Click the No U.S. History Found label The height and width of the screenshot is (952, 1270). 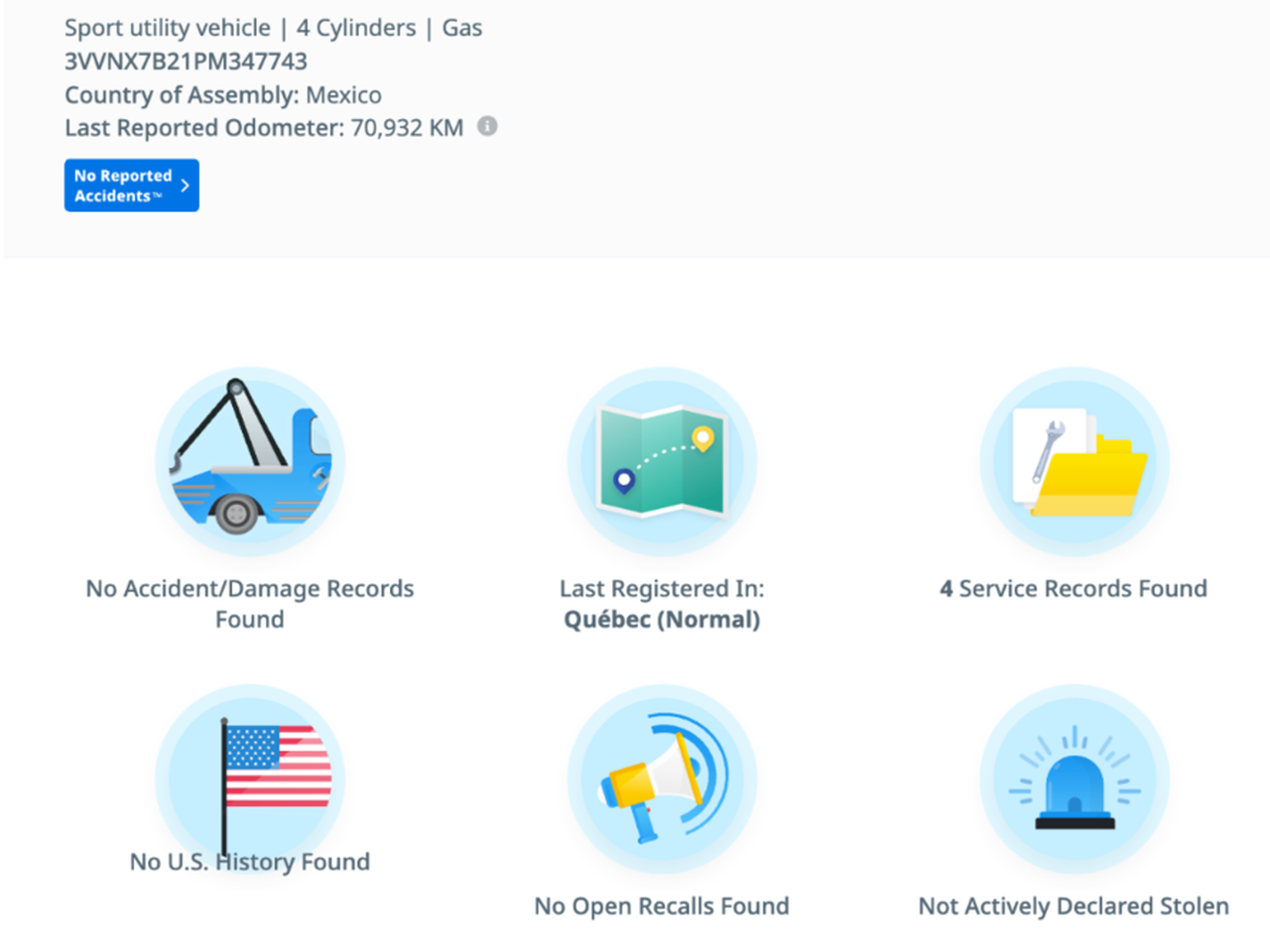click(250, 862)
